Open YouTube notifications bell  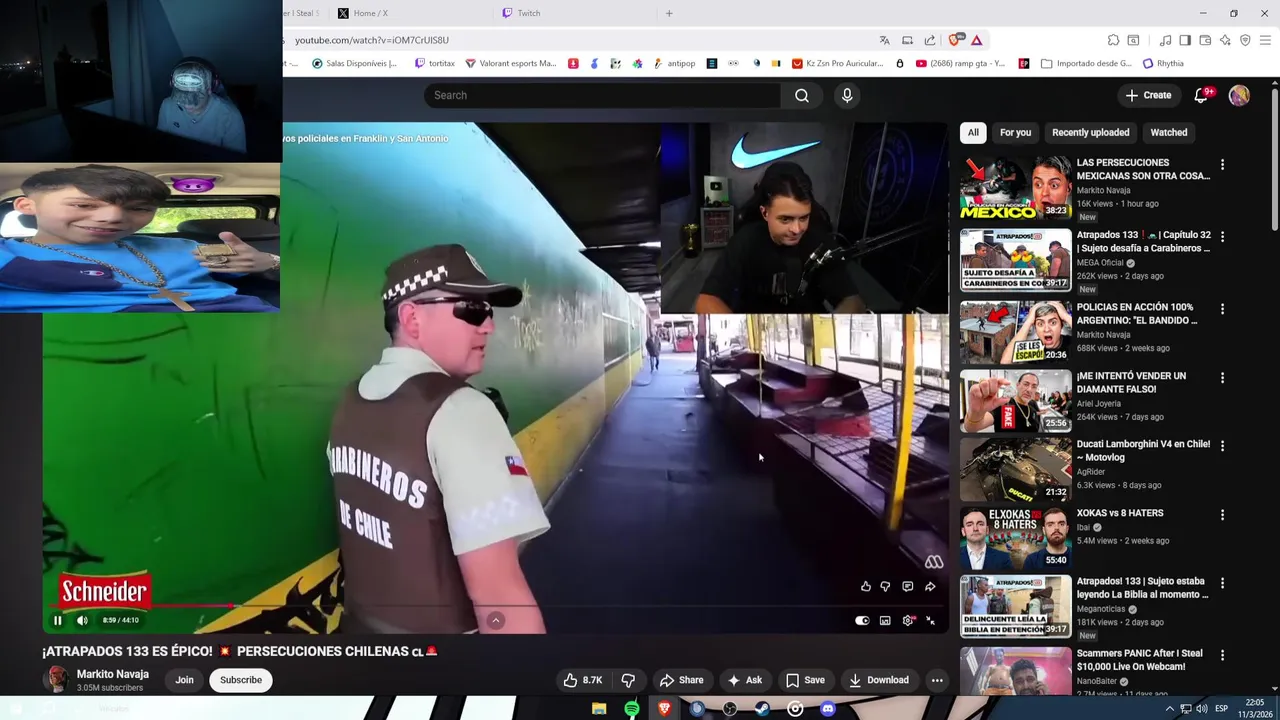1201,95
